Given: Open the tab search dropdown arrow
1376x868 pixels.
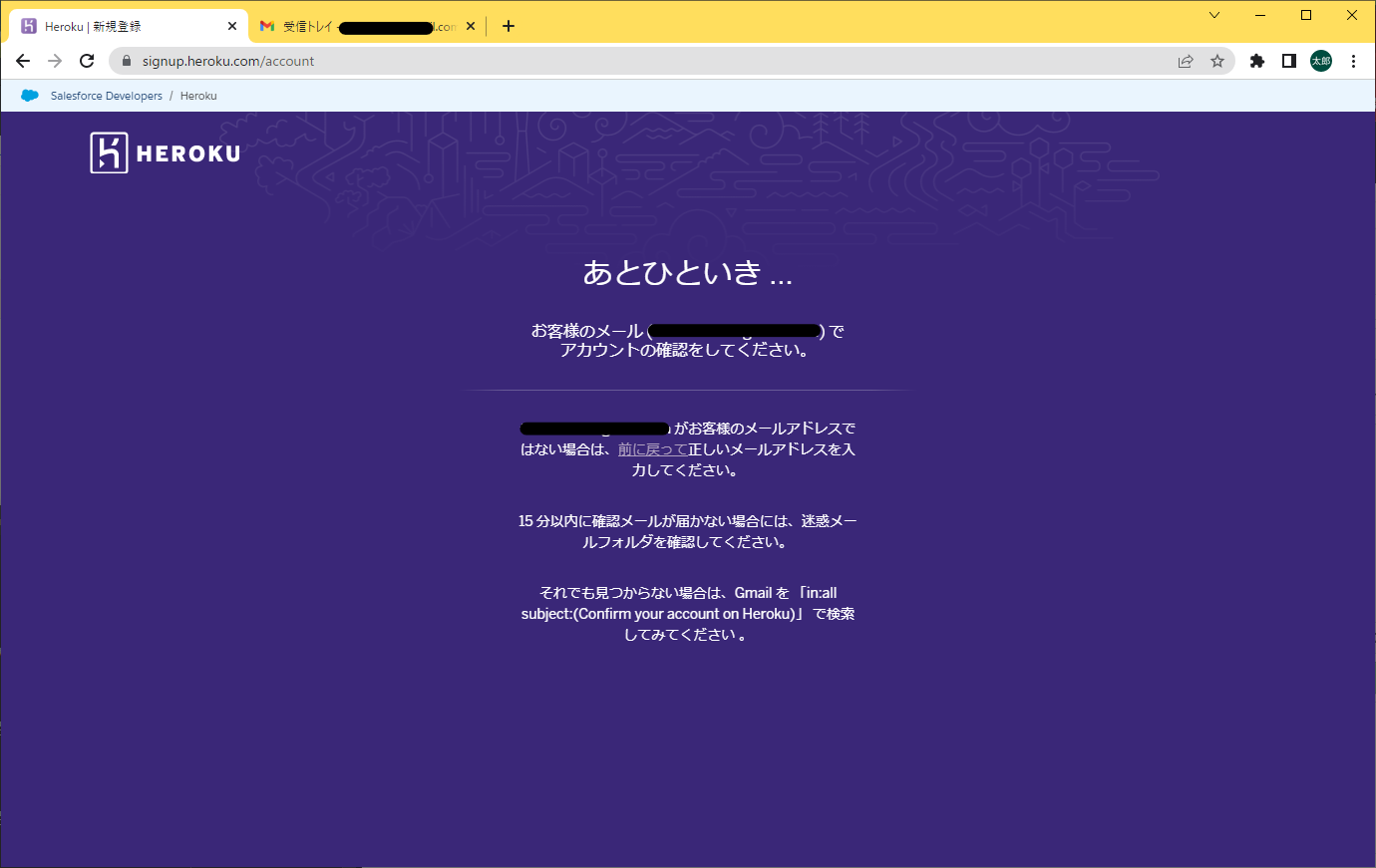Looking at the screenshot, I should [1214, 15].
